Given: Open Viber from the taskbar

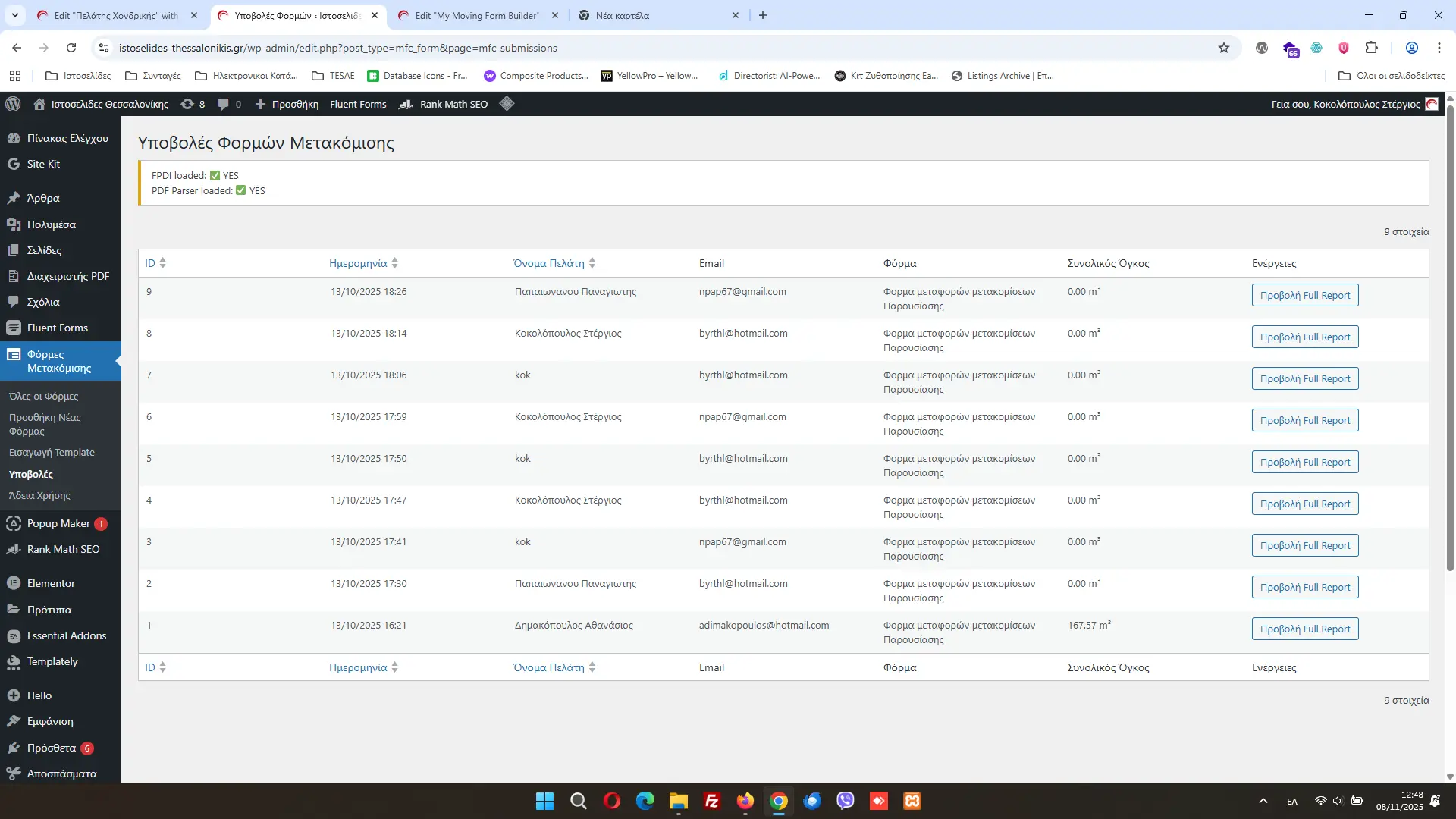Looking at the screenshot, I should [845, 801].
